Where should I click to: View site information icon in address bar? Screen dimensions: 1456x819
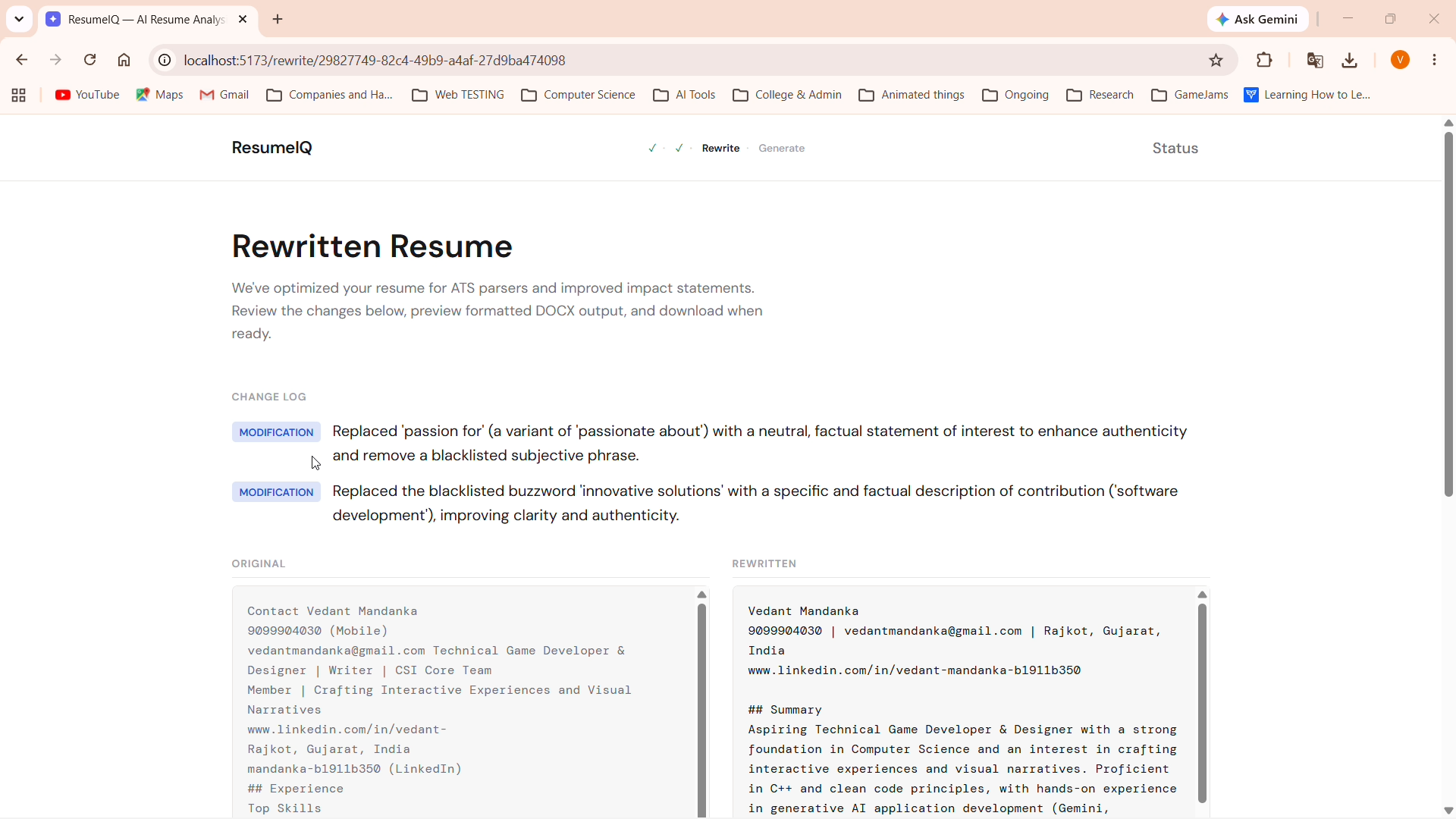pyautogui.click(x=165, y=60)
